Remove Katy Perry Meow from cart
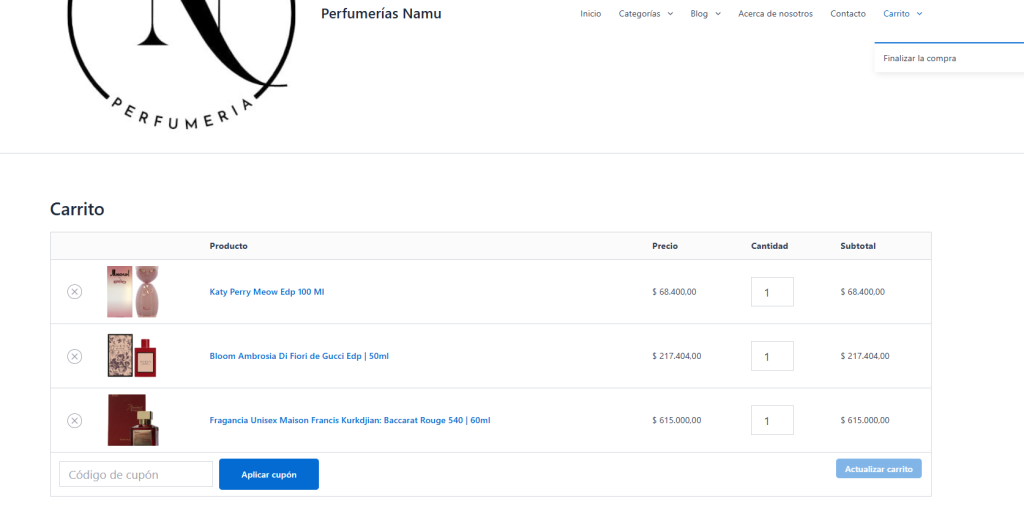Image resolution: width=1024 pixels, height=510 pixels. [75, 292]
